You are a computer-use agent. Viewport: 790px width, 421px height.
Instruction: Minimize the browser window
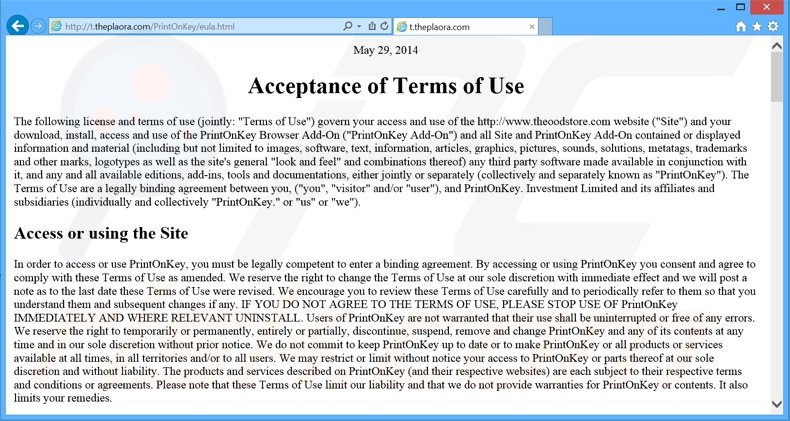pos(720,7)
